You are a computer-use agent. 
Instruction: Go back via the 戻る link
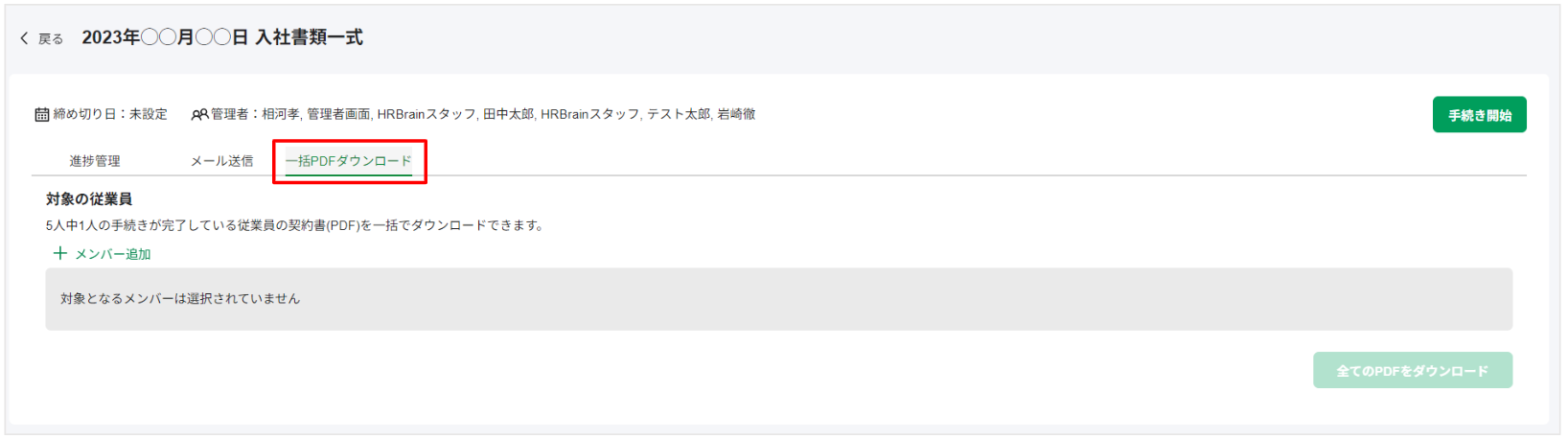point(51,38)
